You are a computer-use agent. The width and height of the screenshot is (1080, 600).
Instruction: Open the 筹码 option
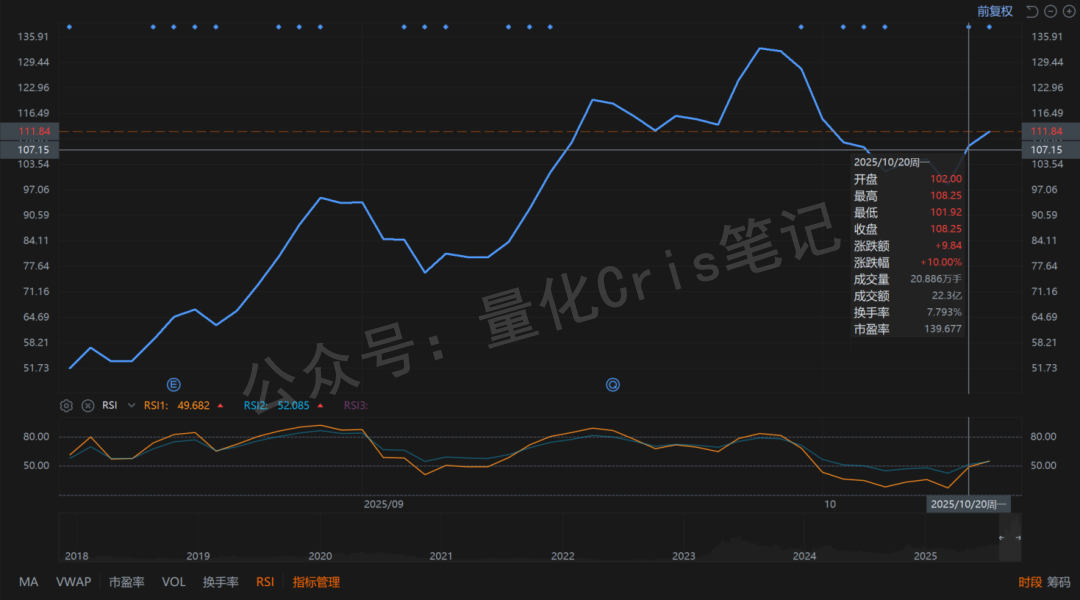point(1059,581)
